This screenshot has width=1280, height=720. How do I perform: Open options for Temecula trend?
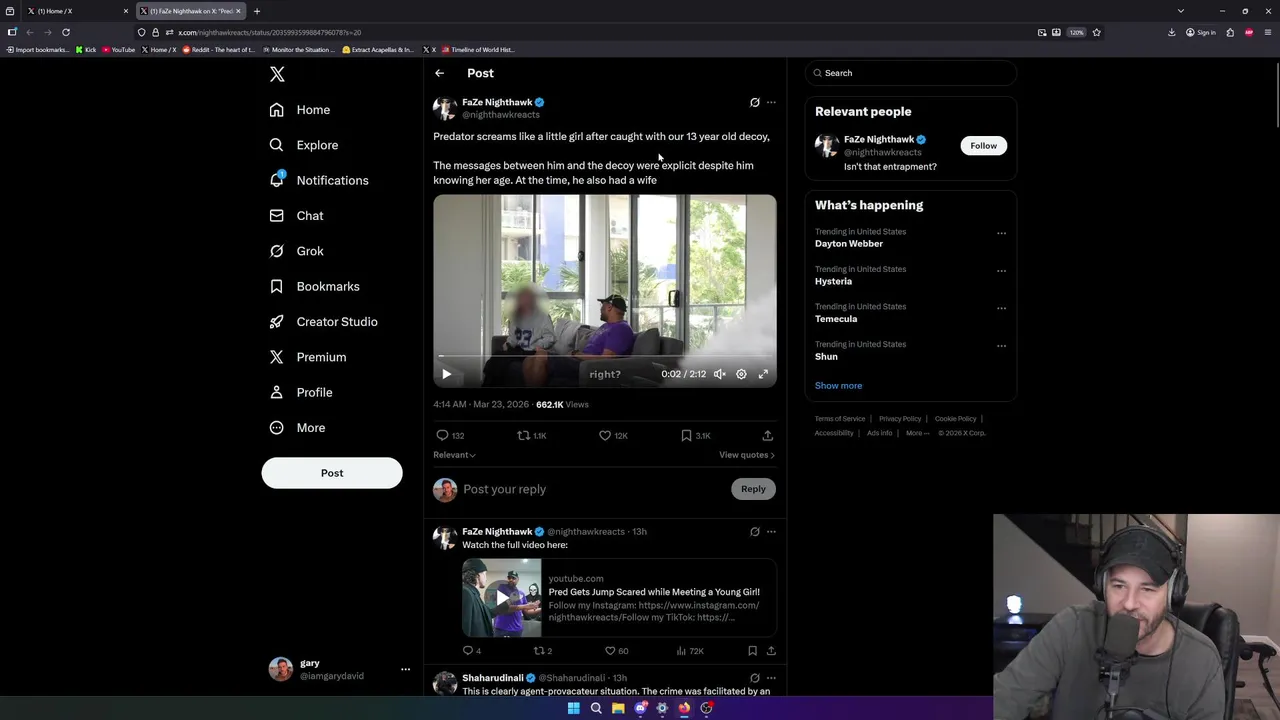click(x=1001, y=308)
